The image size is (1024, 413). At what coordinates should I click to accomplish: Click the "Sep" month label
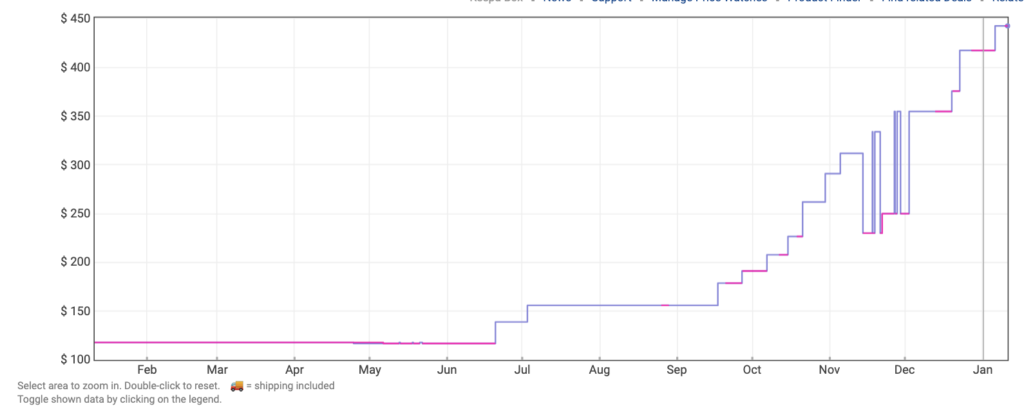pos(677,371)
